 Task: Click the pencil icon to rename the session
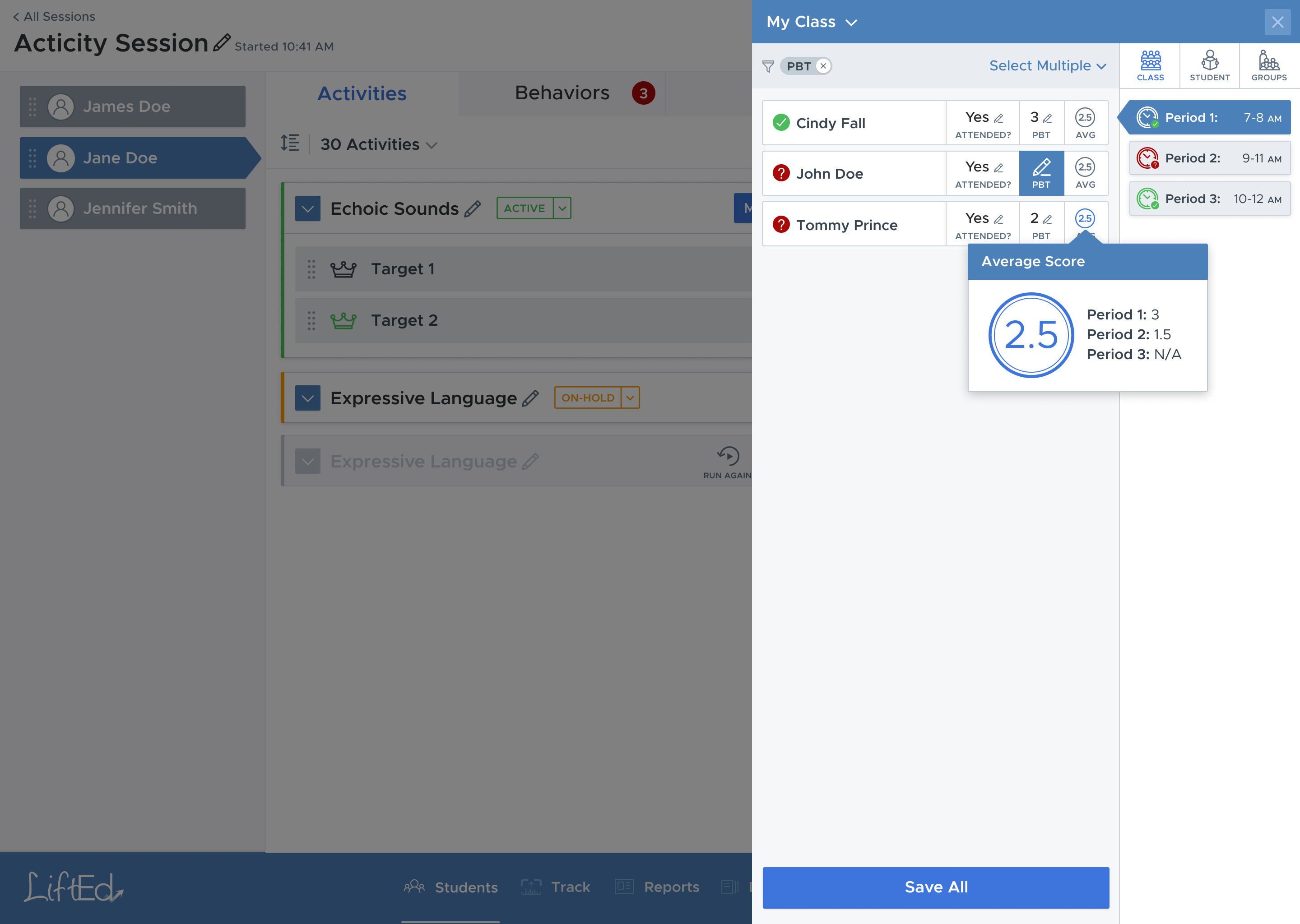click(222, 41)
